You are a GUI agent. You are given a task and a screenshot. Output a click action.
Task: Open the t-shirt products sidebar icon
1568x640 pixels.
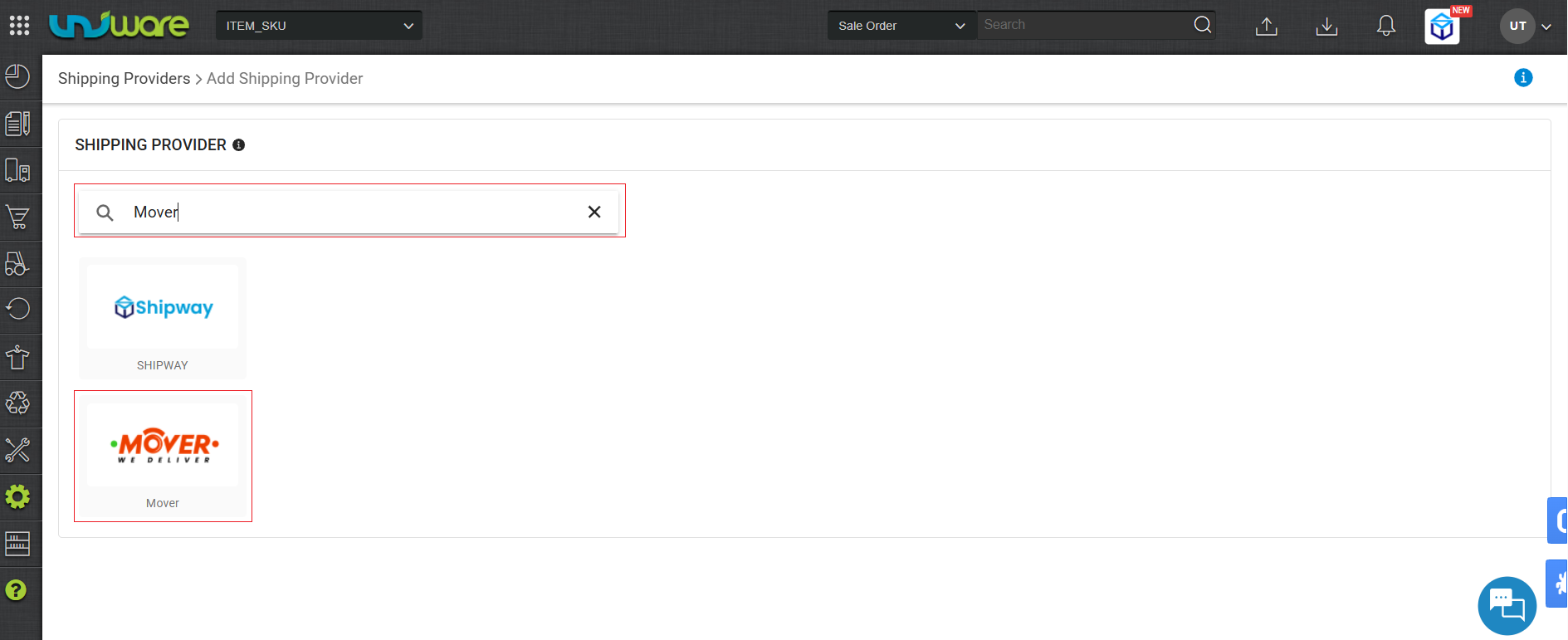tap(17, 357)
